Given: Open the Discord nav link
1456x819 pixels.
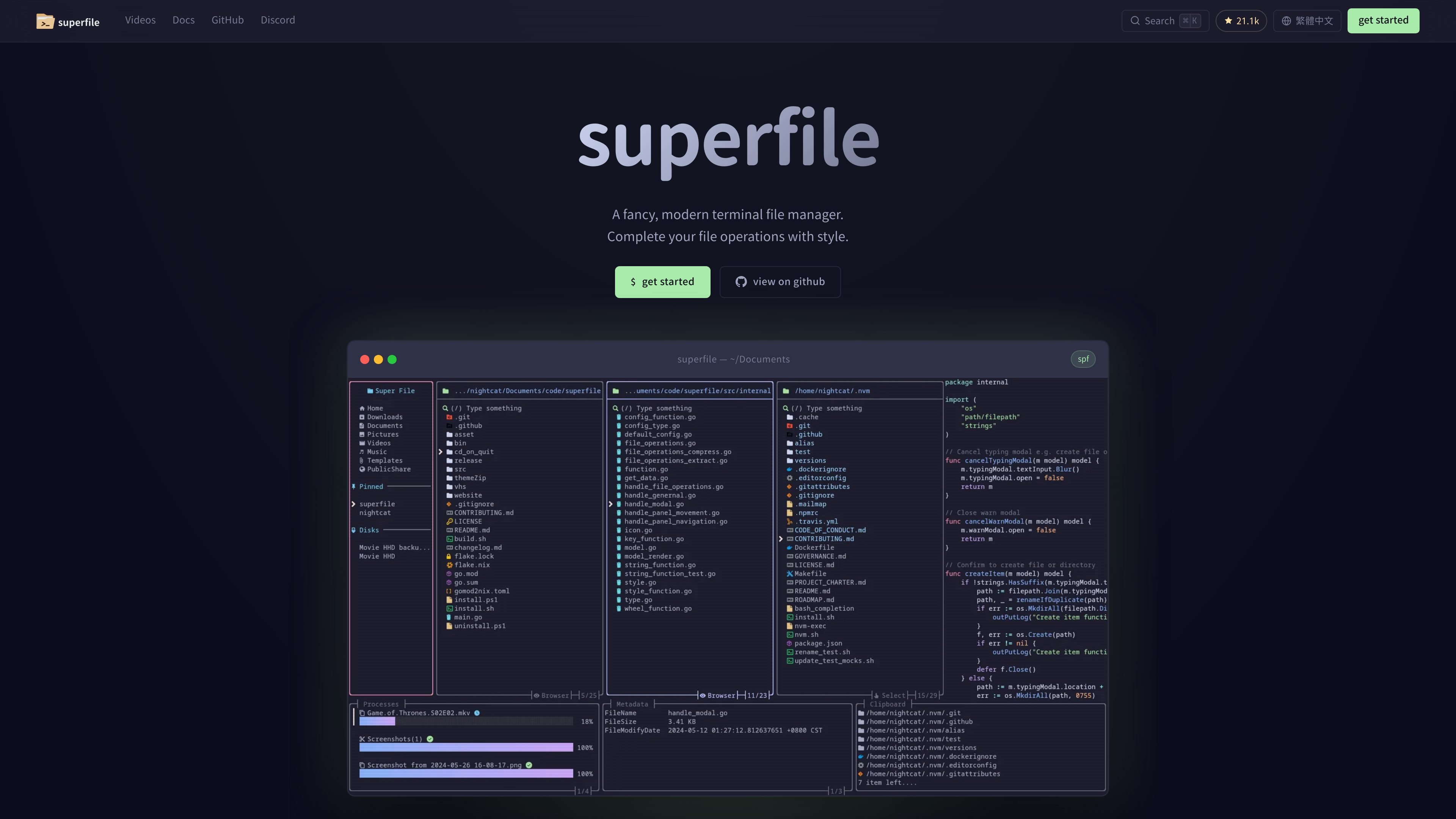Looking at the screenshot, I should click(x=278, y=20).
